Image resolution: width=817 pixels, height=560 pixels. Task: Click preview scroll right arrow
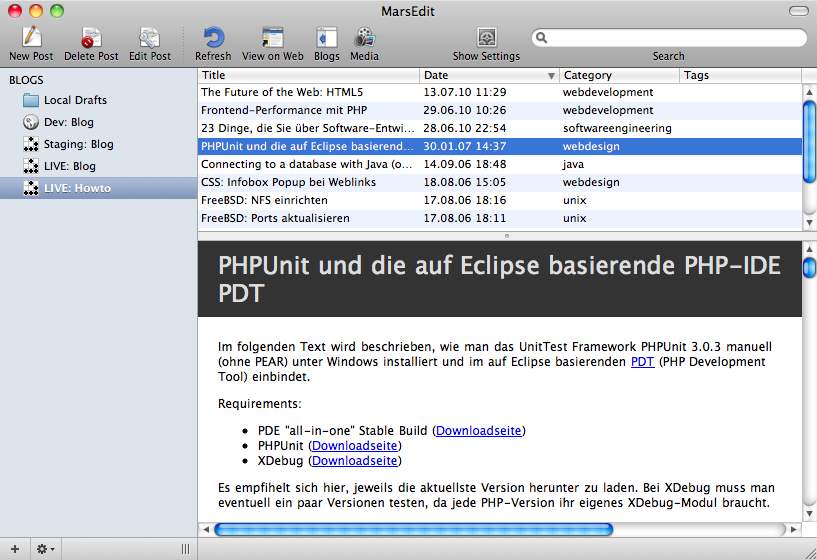(794, 529)
